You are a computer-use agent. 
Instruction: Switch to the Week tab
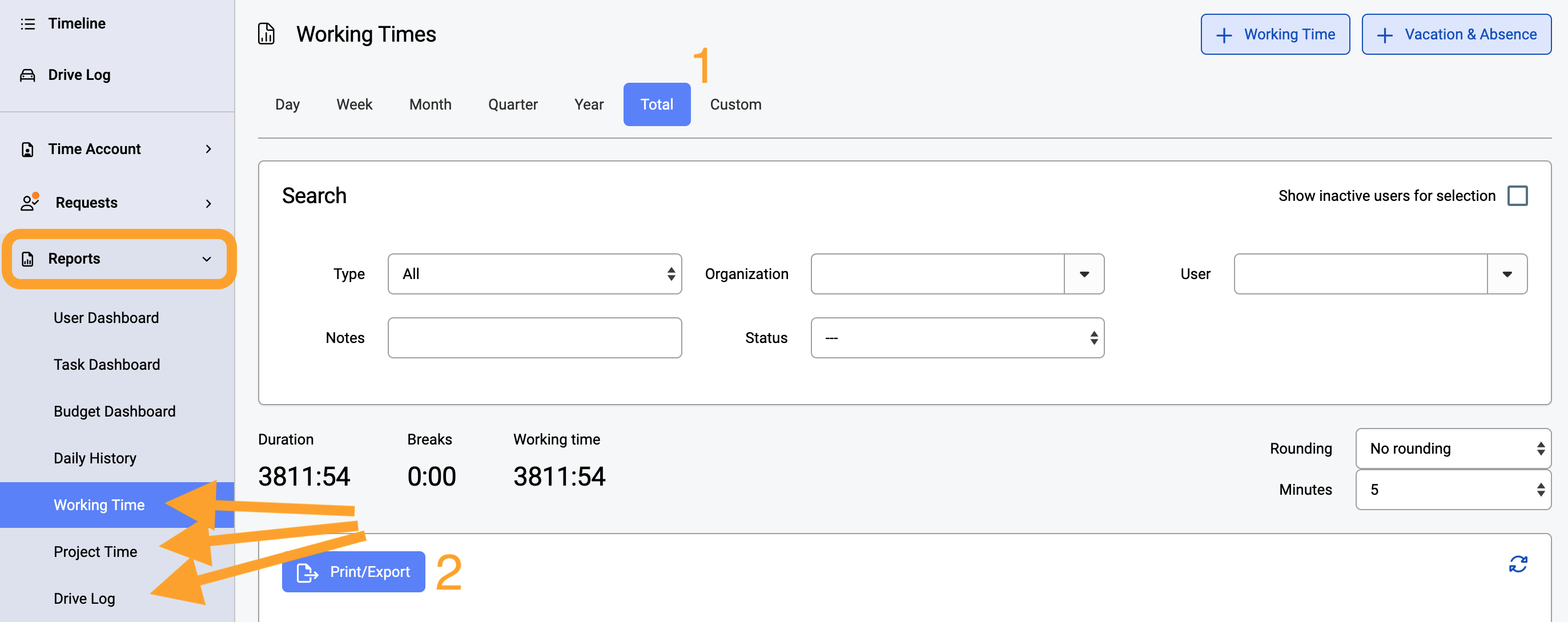pyautogui.click(x=354, y=104)
